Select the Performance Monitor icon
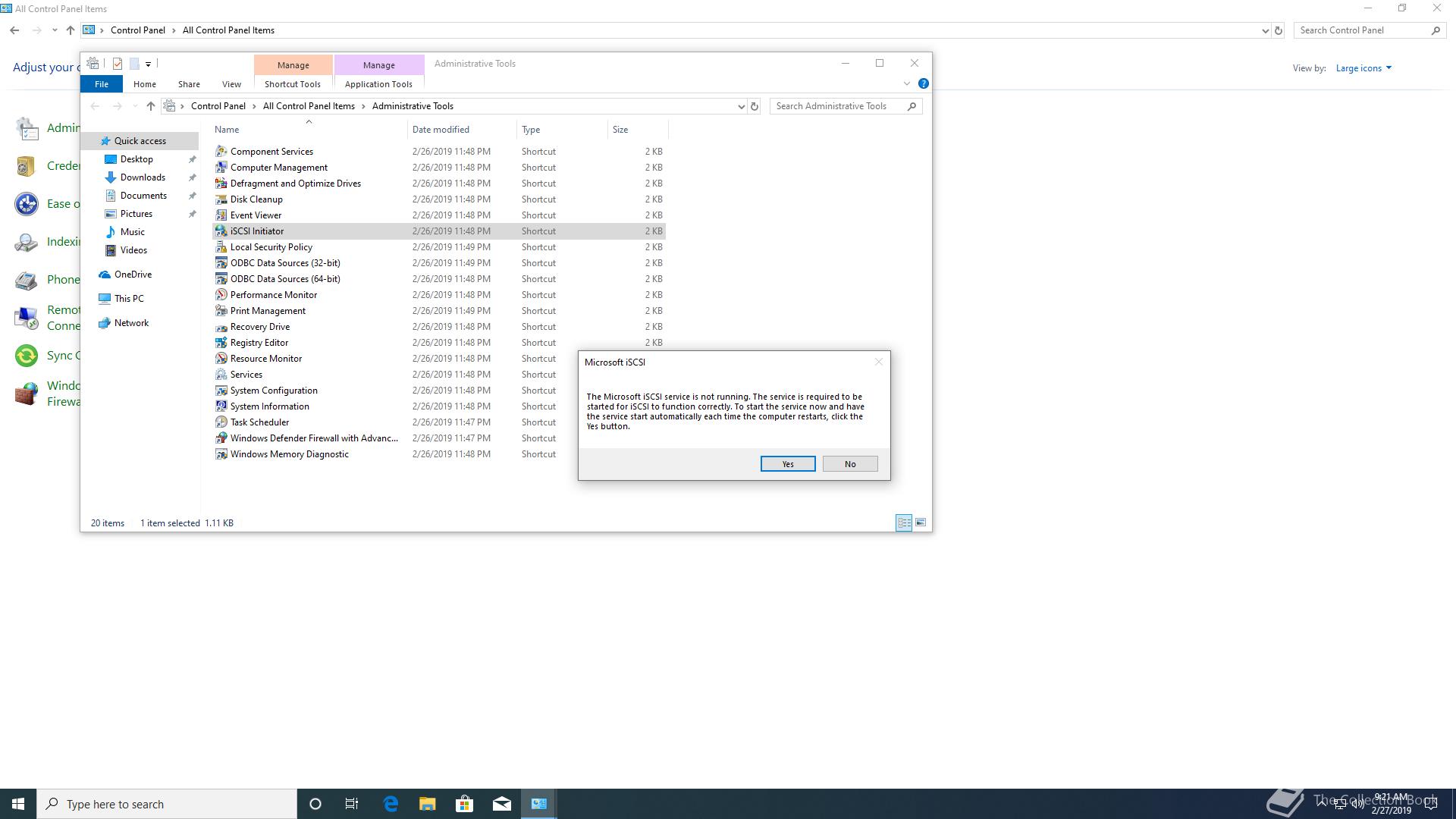Viewport: 1456px width, 819px height. pos(221,294)
